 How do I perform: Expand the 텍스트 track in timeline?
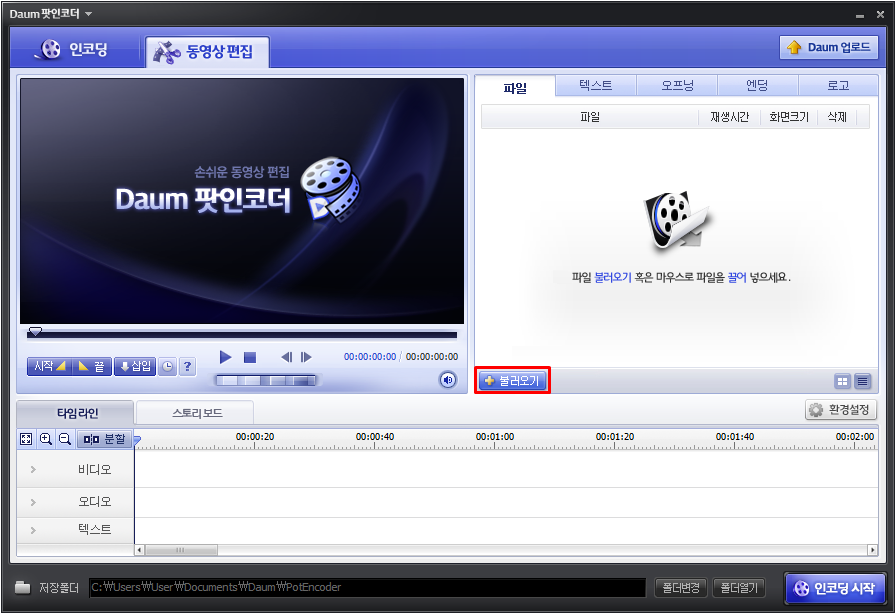tap(33, 530)
